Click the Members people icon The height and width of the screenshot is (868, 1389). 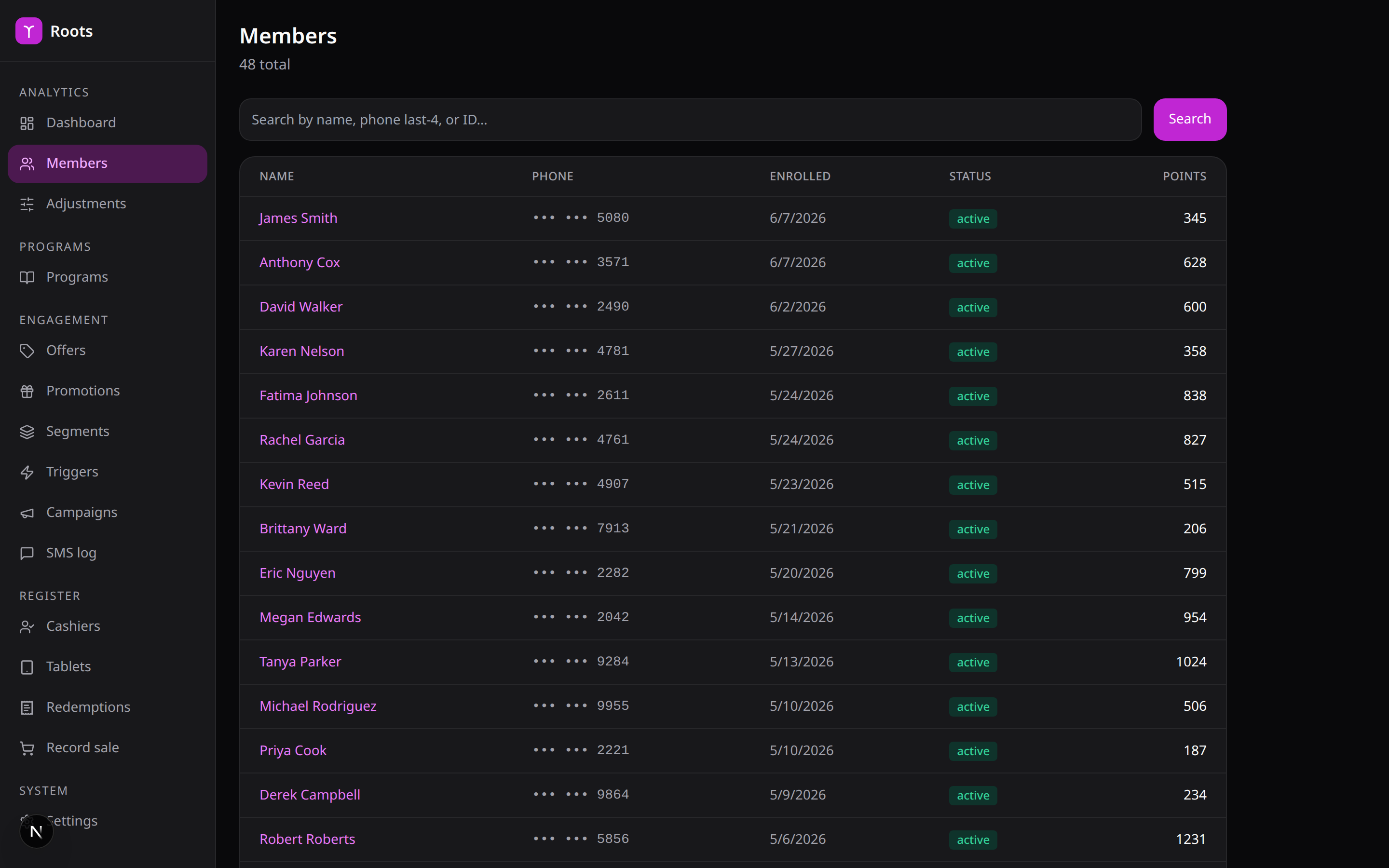coord(27,163)
